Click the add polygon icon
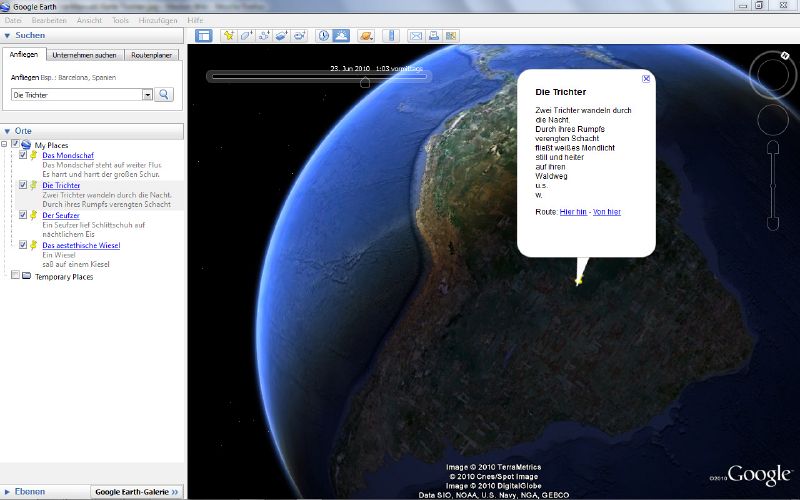This screenshot has width=800, height=500. pos(246,35)
